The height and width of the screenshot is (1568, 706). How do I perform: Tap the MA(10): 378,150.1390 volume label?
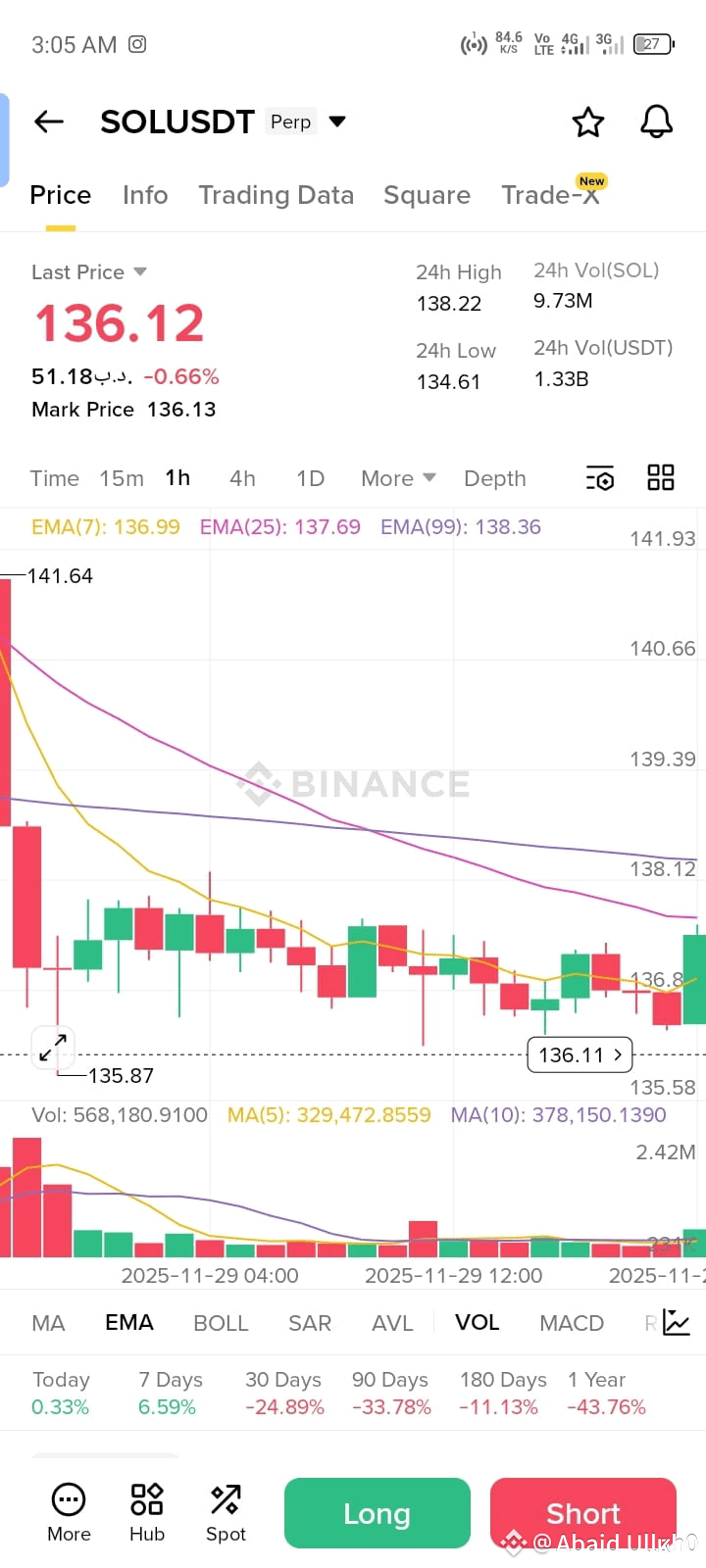tap(558, 1115)
